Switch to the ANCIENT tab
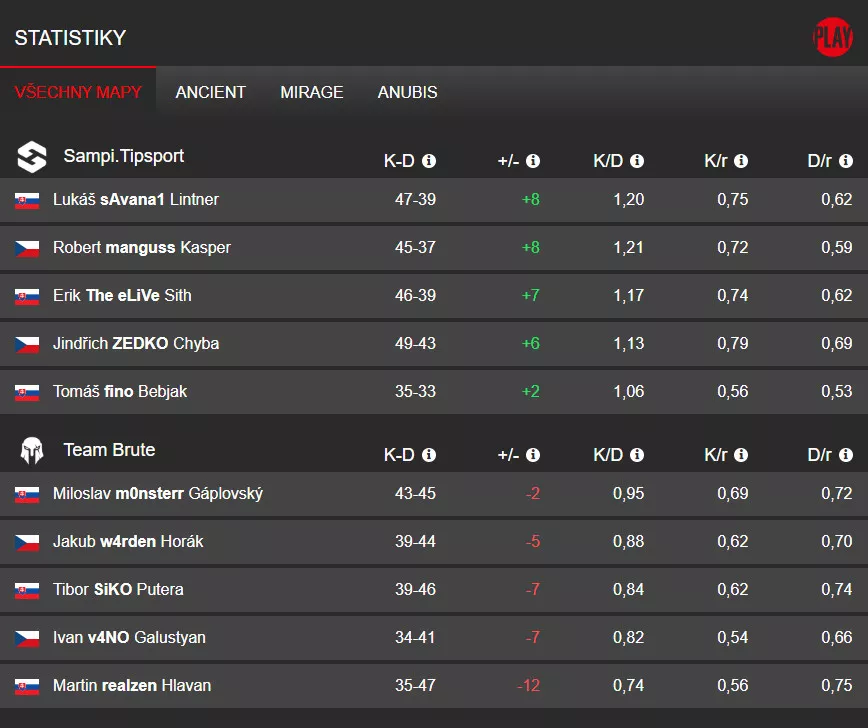 [x=210, y=92]
